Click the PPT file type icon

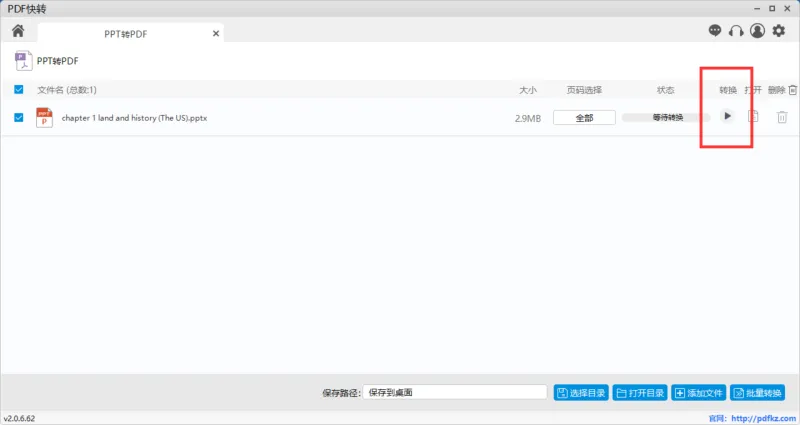click(44, 117)
